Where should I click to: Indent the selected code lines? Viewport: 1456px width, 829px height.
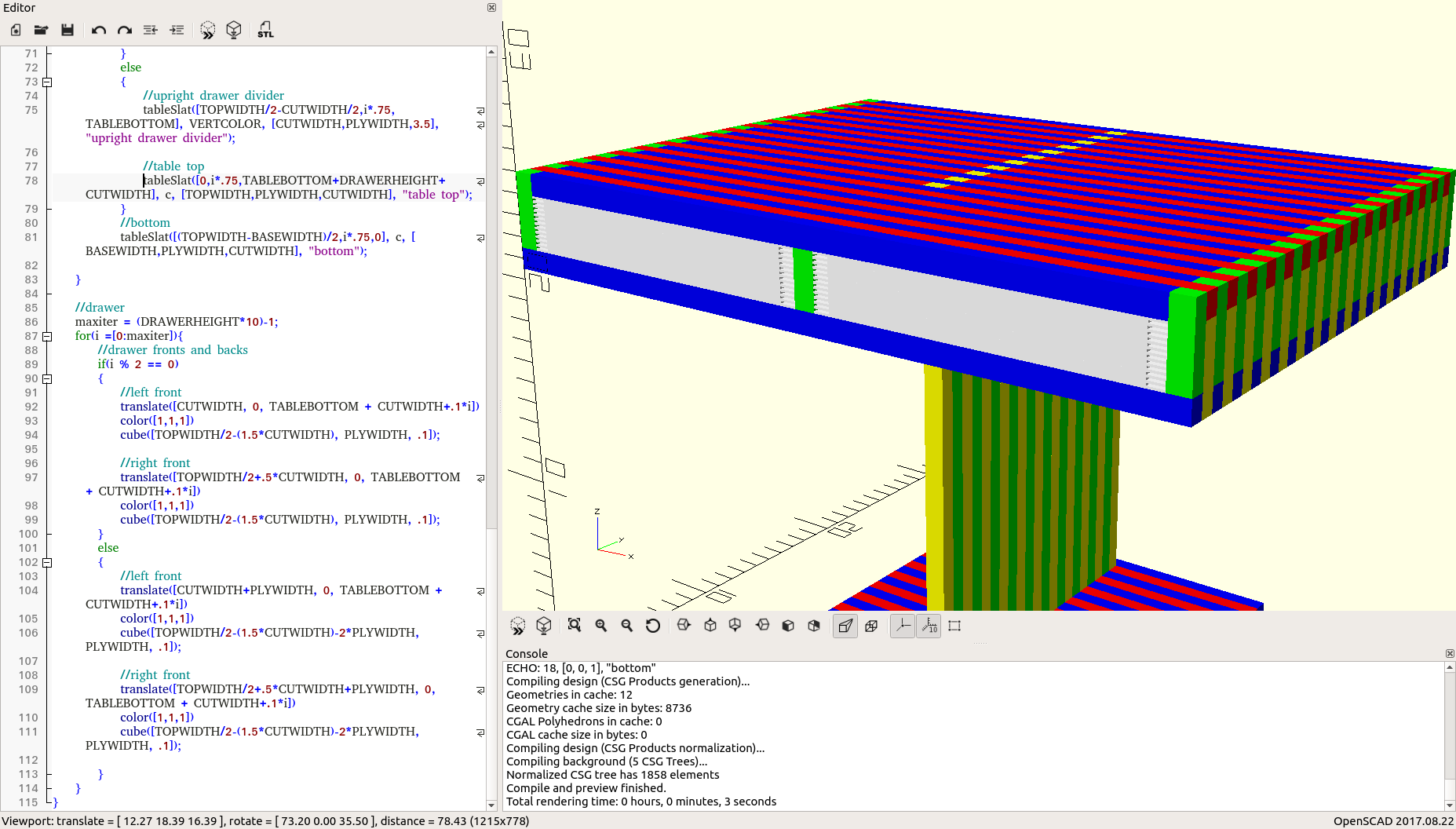pyautogui.click(x=177, y=30)
